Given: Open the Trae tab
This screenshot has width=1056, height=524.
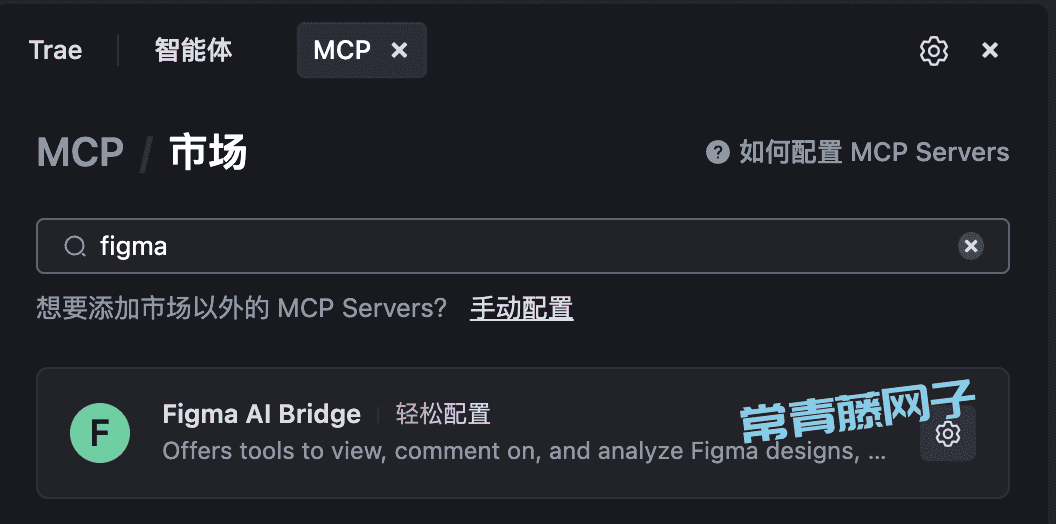Looking at the screenshot, I should click(55, 51).
